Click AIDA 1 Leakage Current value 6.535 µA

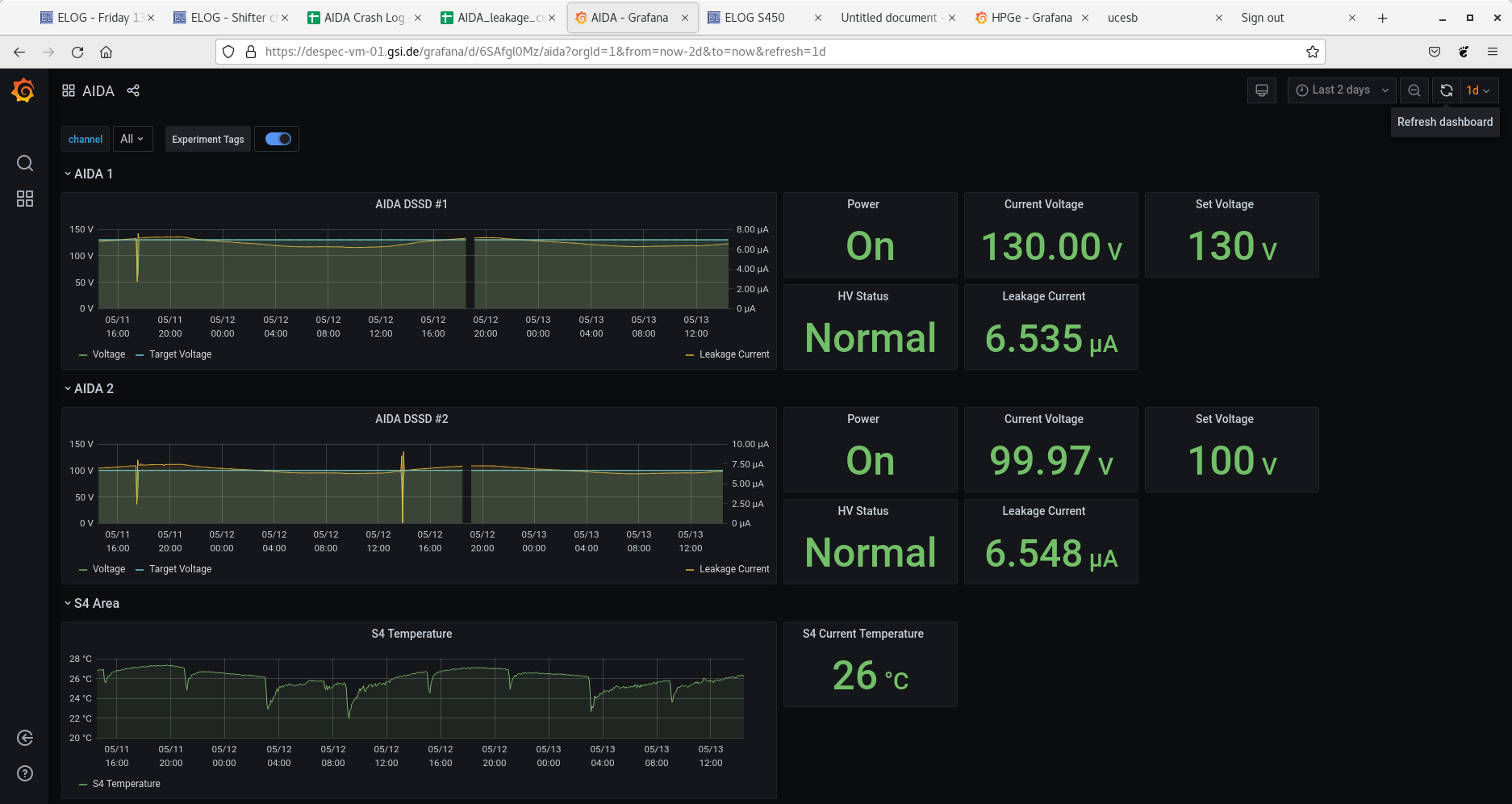point(1050,338)
